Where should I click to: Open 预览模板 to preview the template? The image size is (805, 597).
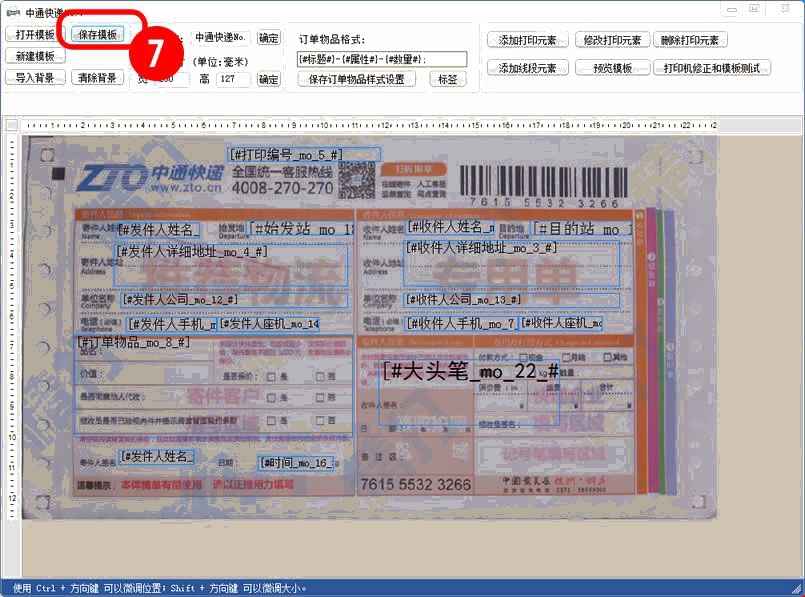612,69
